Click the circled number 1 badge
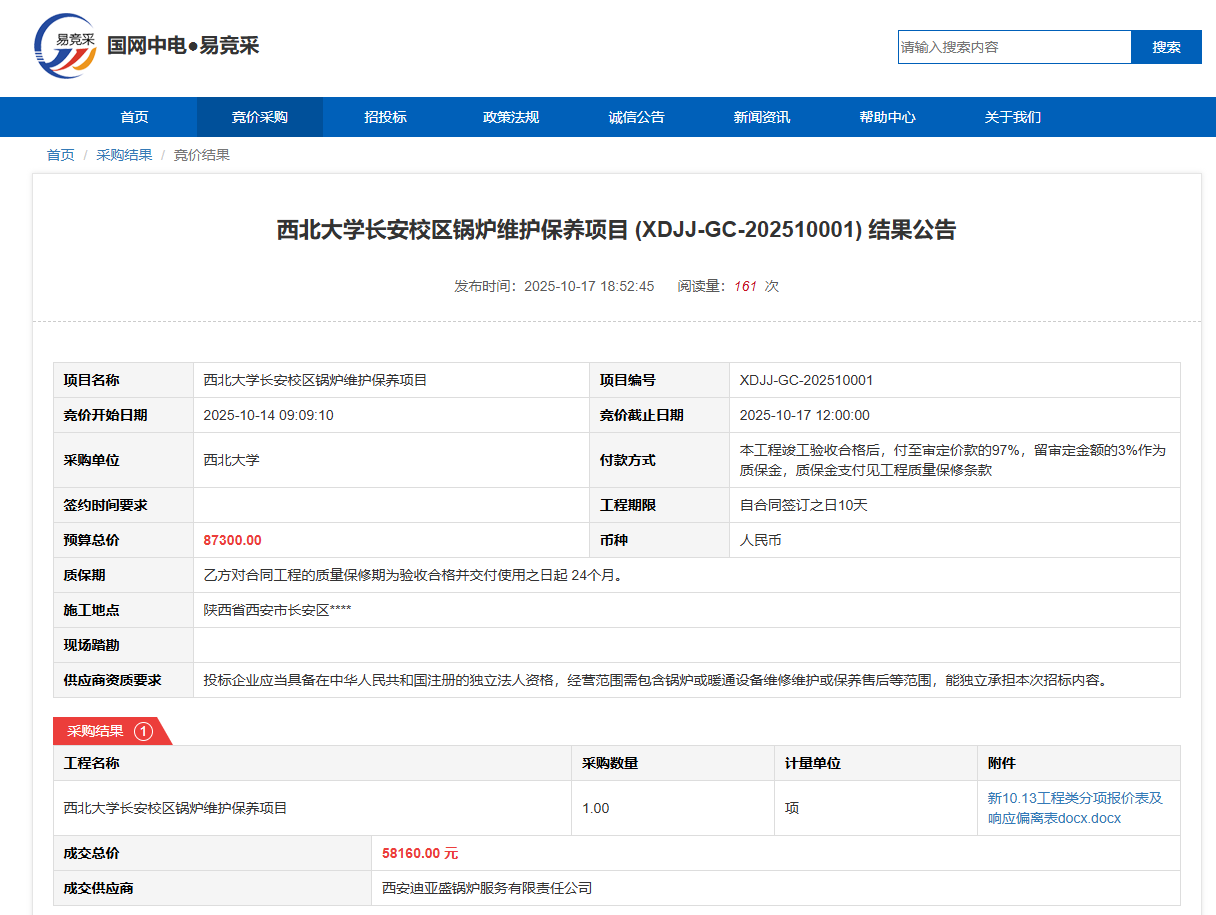 click(143, 731)
